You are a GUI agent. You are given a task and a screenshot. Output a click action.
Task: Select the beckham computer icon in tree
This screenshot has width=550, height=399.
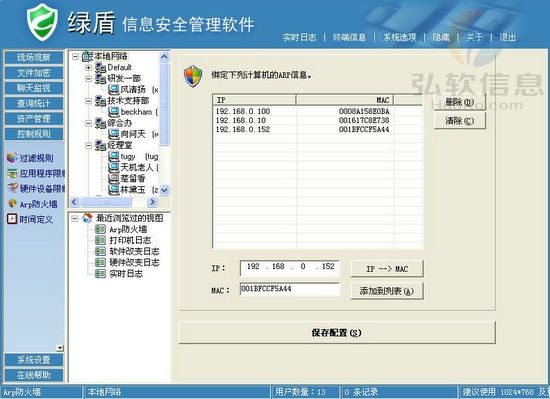114,112
